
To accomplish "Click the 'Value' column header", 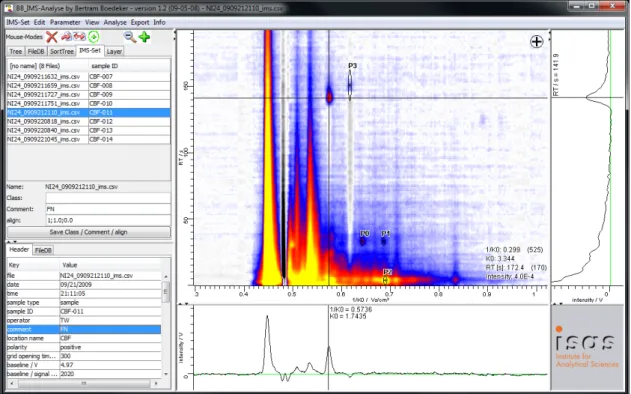I will point(110,265).
